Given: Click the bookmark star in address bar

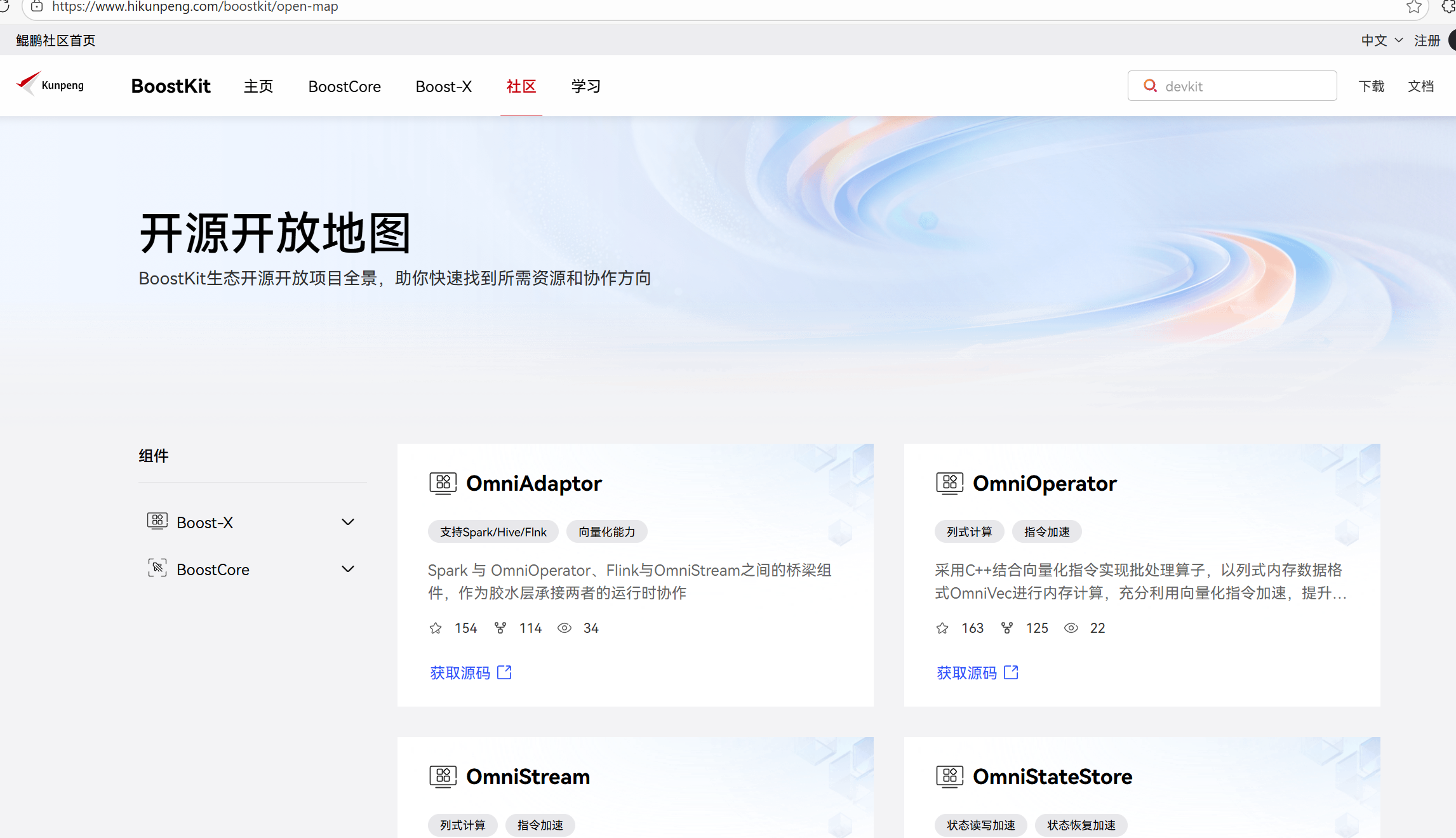Looking at the screenshot, I should click(x=1413, y=7).
